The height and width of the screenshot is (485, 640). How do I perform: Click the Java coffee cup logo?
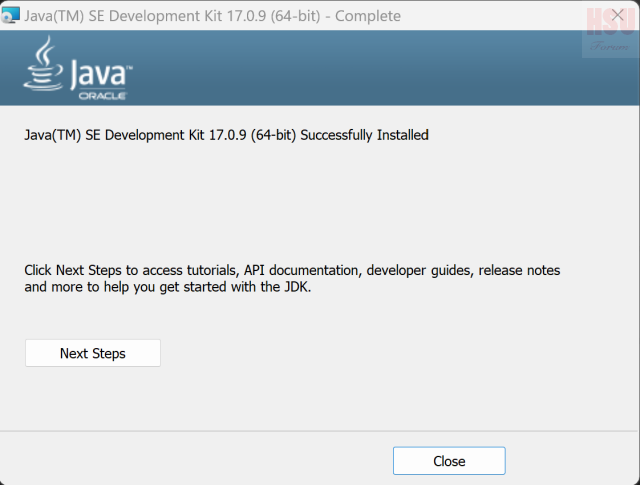click(43, 65)
